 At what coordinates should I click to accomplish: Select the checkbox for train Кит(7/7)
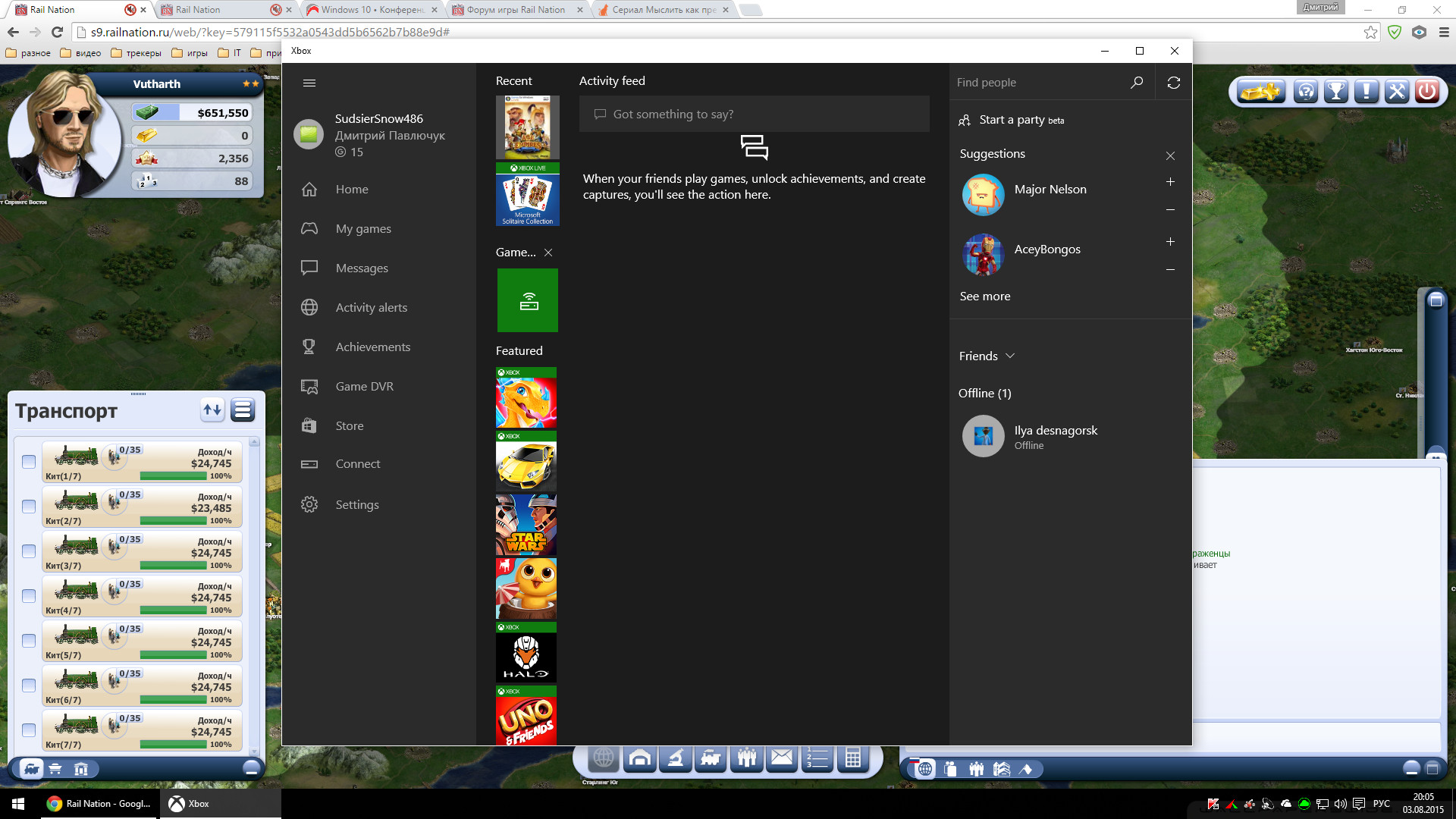pyautogui.click(x=29, y=730)
